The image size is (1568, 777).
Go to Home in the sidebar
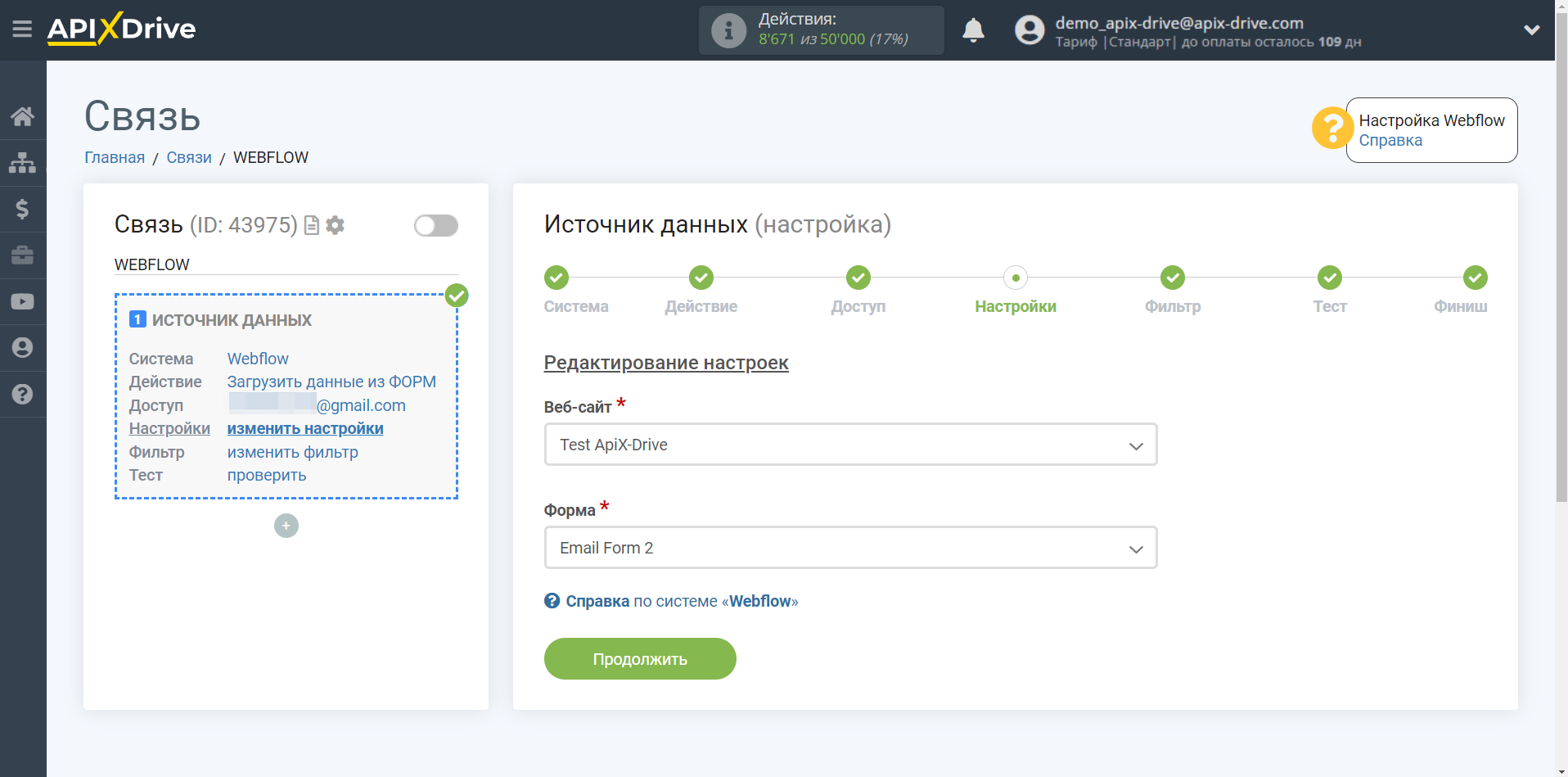[x=22, y=116]
